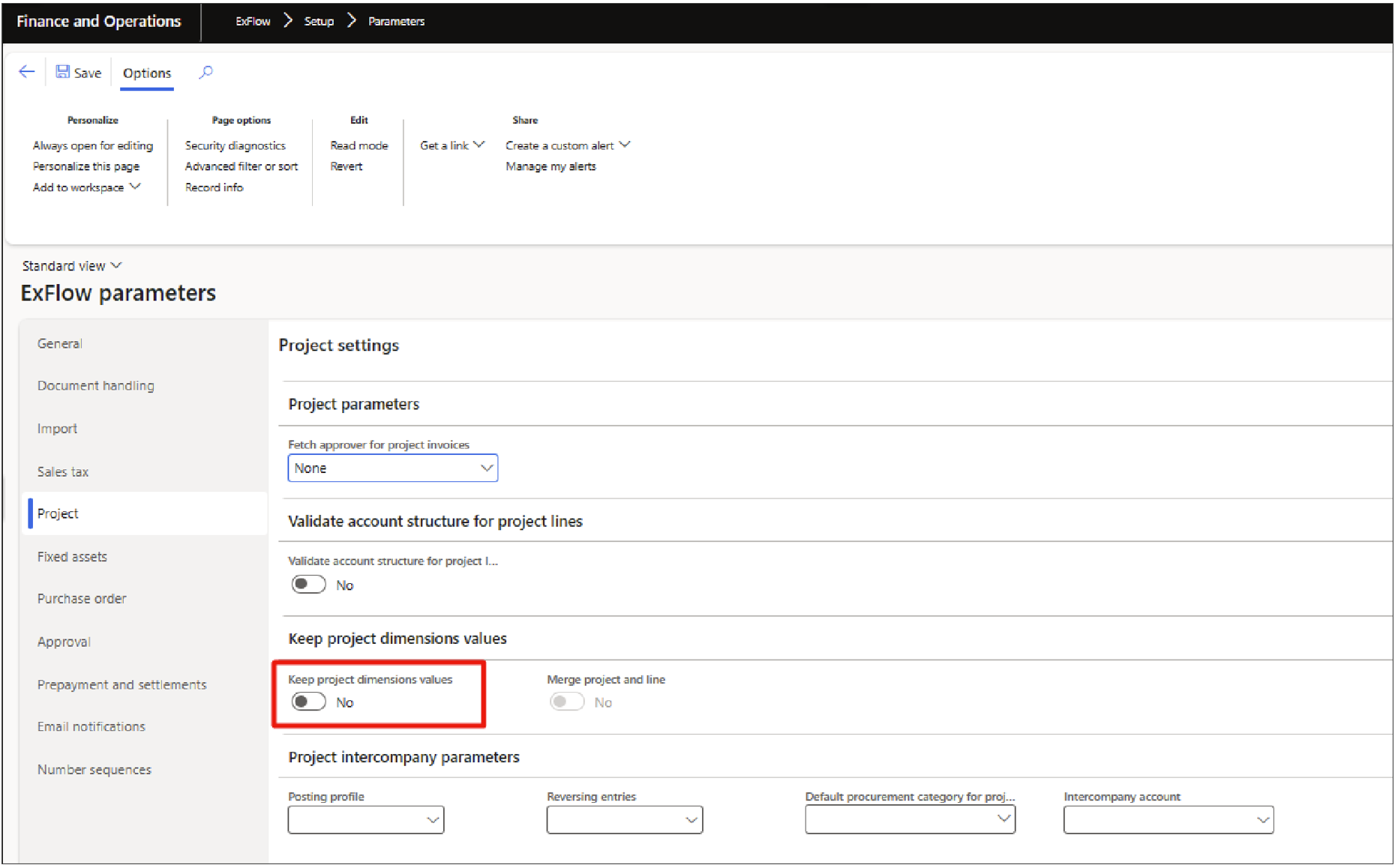Toggle Keep project dimensions values switch

[x=308, y=702]
